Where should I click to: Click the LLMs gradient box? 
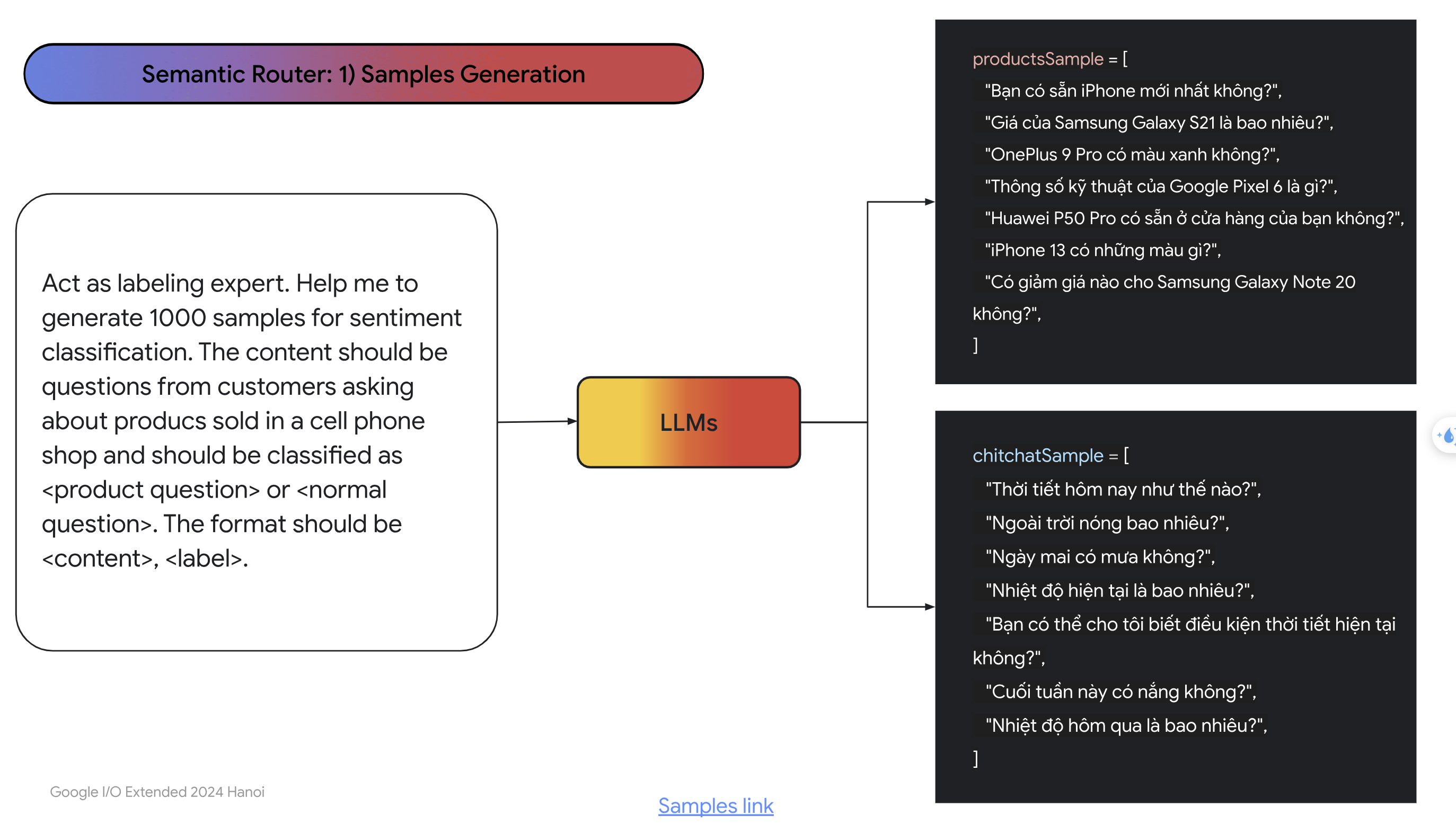689,422
